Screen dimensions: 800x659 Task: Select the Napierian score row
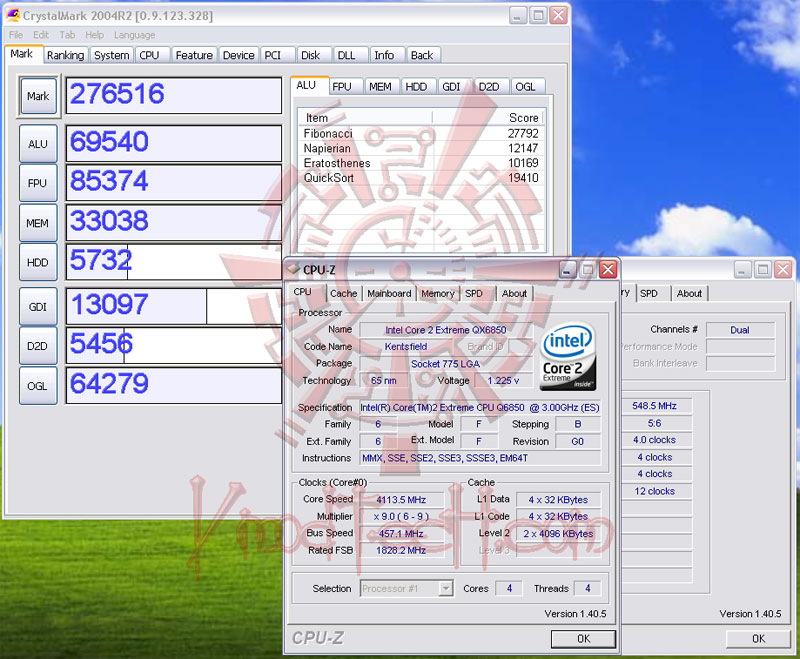(421, 148)
